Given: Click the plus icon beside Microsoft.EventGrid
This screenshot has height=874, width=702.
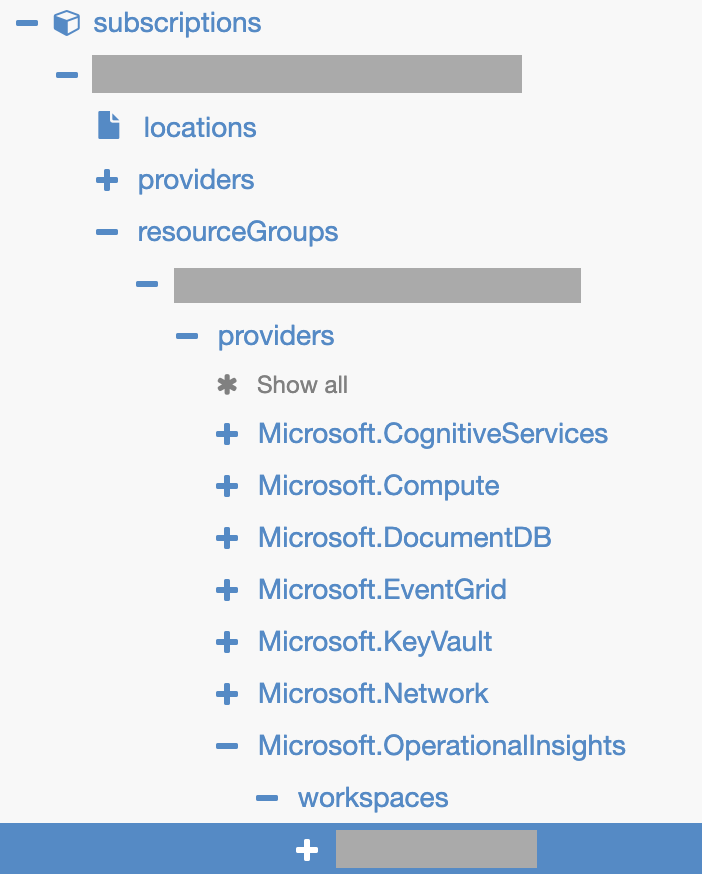Looking at the screenshot, I should point(227,589).
